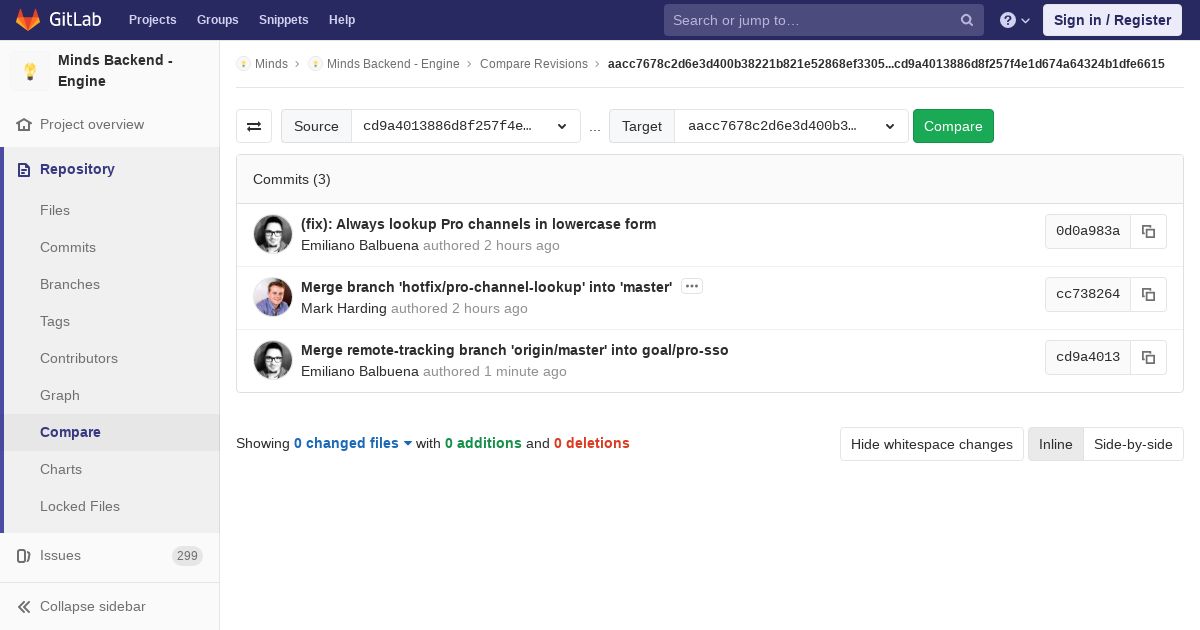
Task: Open Compare Revisions breadcrumb
Action: 534,64
